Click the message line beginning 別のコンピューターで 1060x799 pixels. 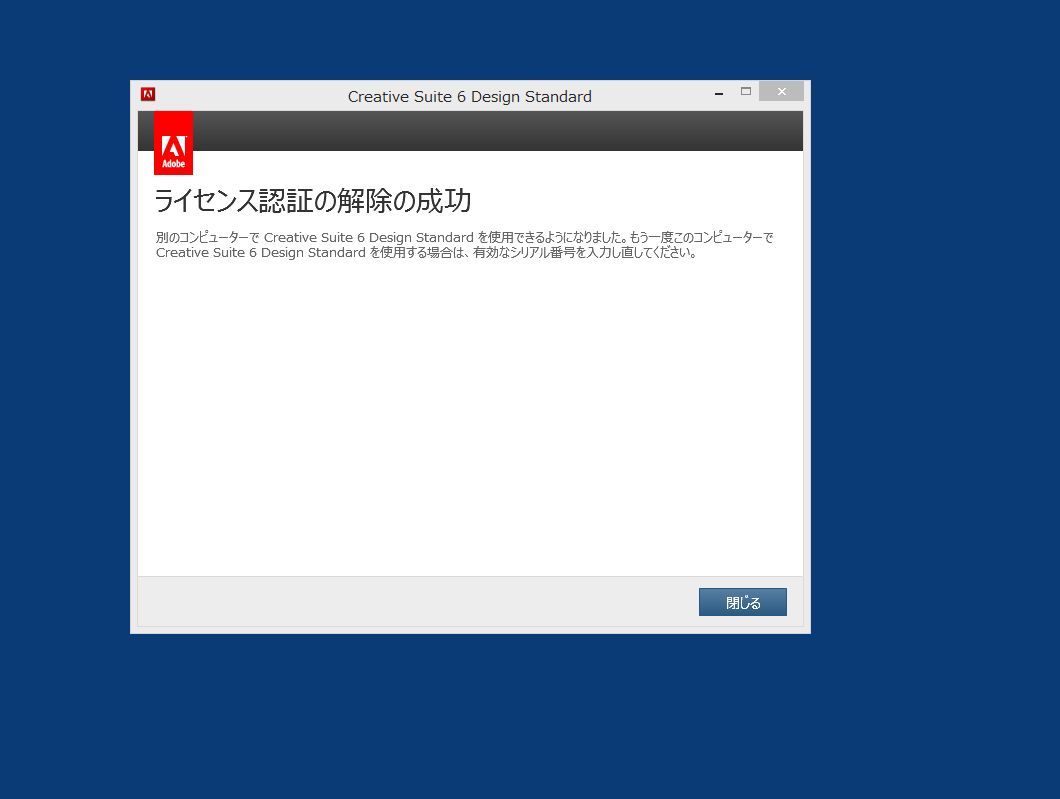click(464, 237)
